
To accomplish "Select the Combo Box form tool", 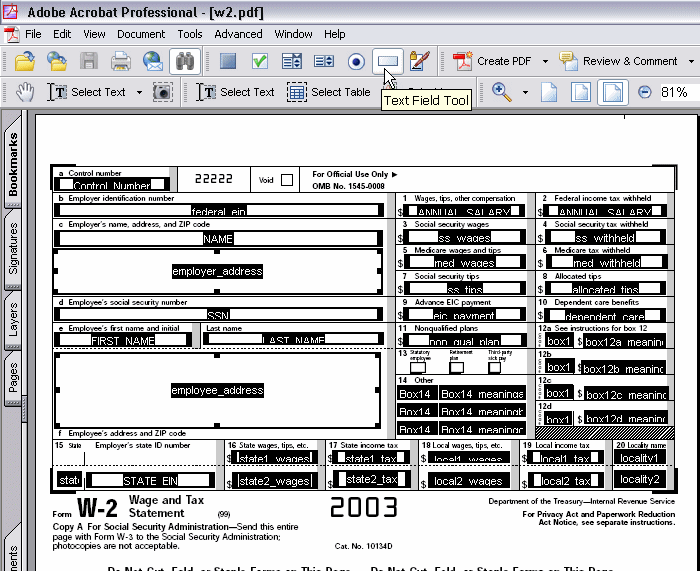I will coord(292,61).
